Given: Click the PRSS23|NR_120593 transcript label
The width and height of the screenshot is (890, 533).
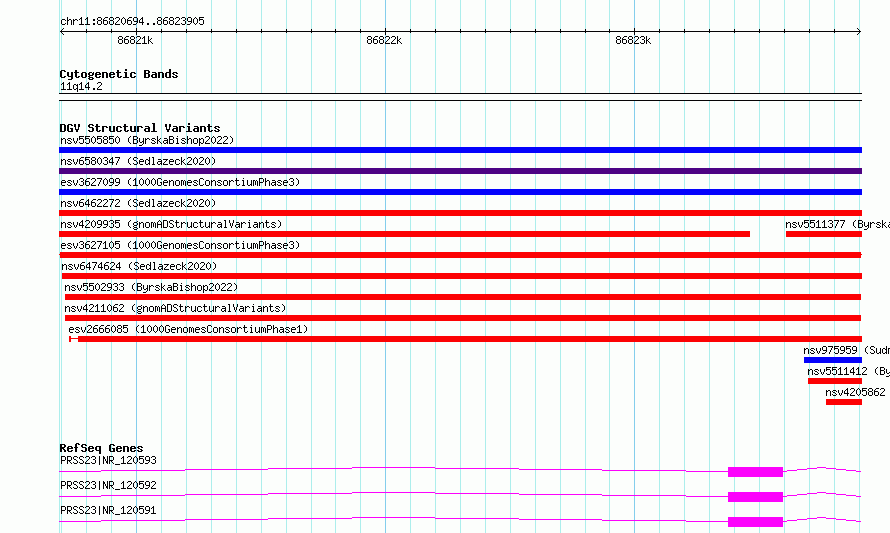Looking at the screenshot, I should coord(108,460).
